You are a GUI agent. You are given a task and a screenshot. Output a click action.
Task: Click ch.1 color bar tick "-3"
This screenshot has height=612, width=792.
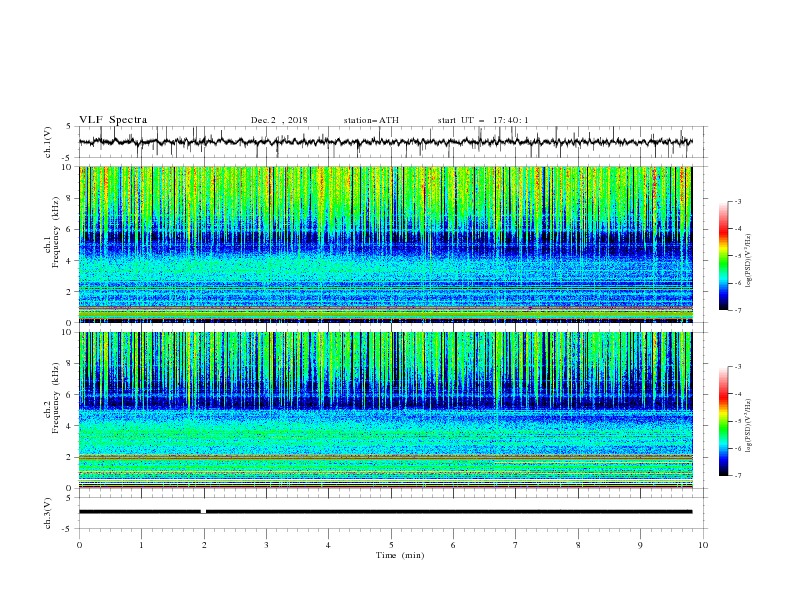[738, 202]
